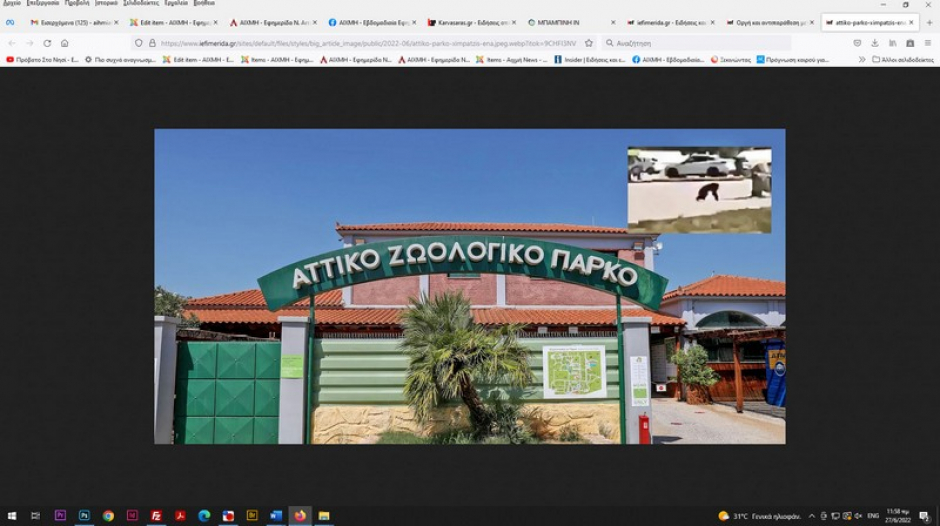Open the volume control in the system tray
940x526 pixels.
pos(858,516)
